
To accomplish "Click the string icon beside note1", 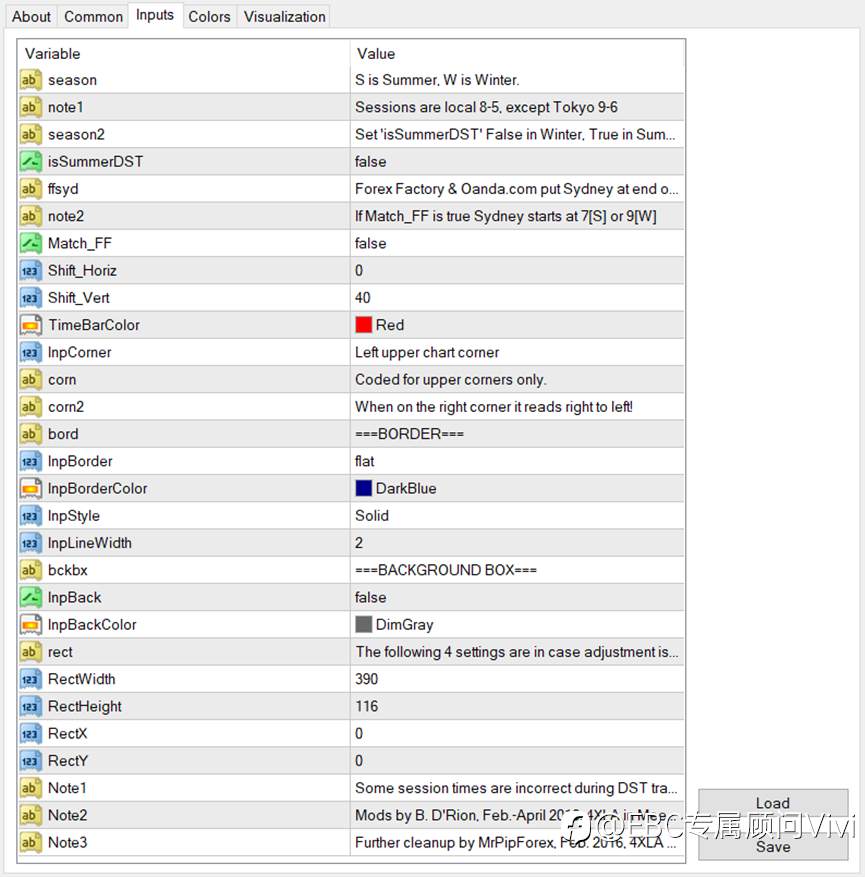I will (x=30, y=107).
